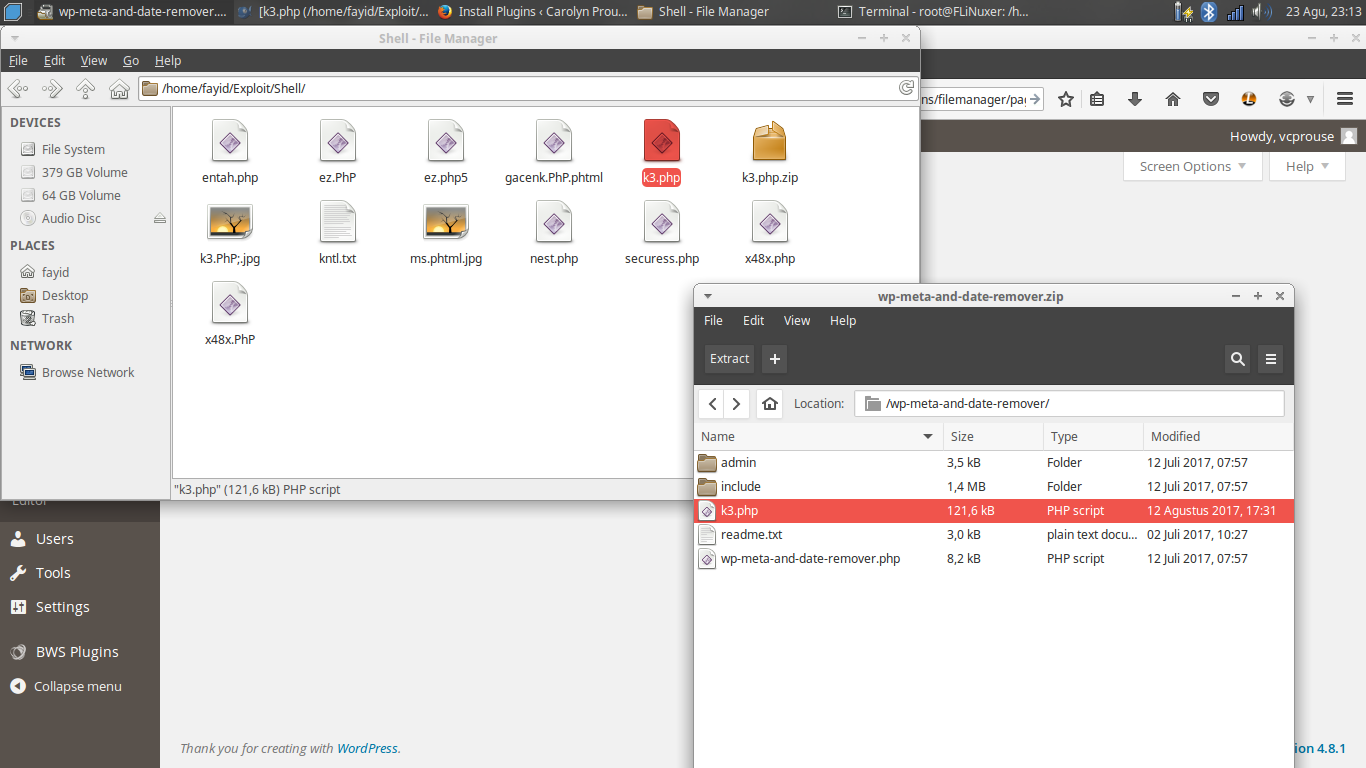
Task: Open Trash in Places sidebar
Action: coord(58,319)
